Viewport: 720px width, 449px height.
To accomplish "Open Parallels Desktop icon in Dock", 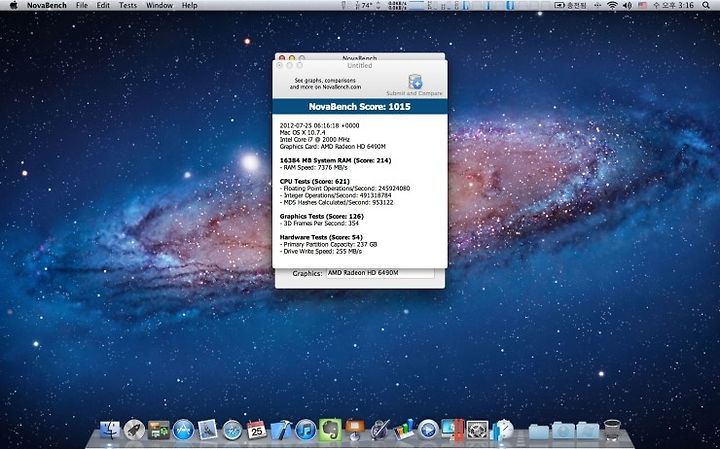I will coord(453,430).
